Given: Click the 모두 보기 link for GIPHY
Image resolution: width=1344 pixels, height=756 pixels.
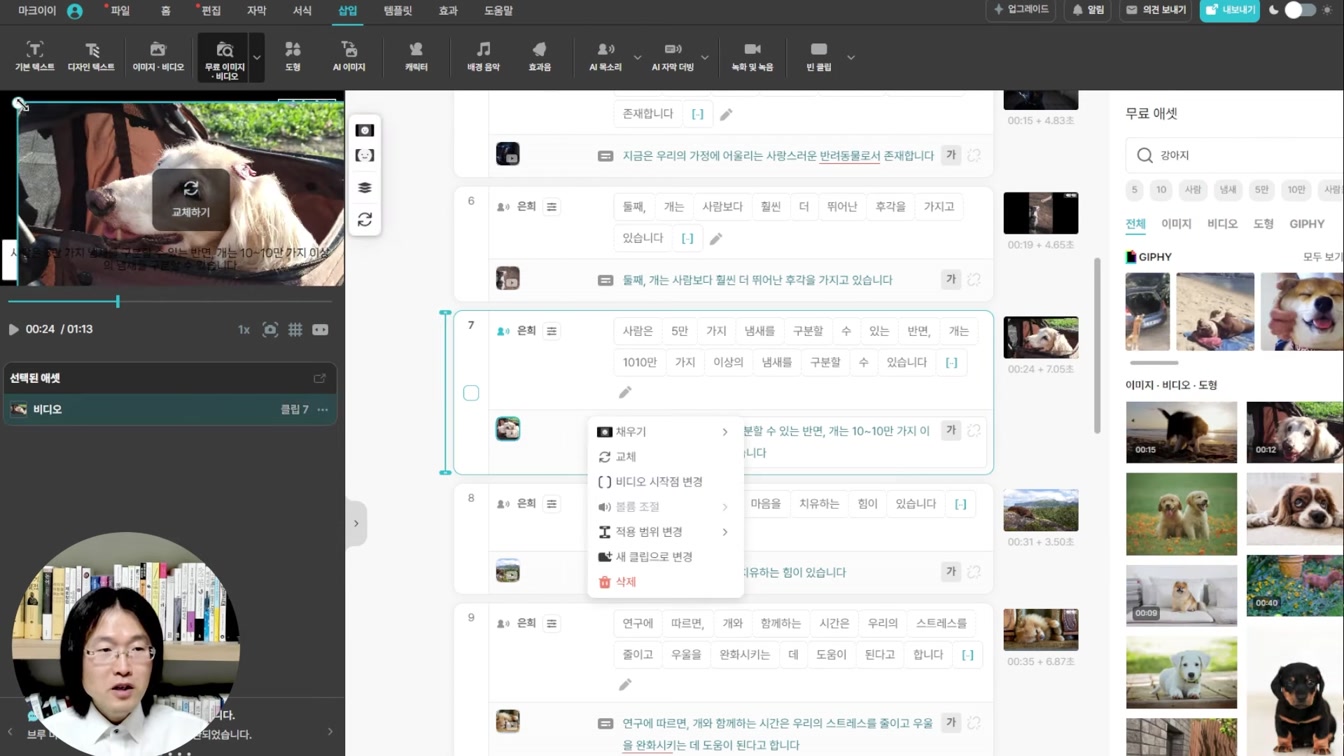Looking at the screenshot, I should point(1323,257).
